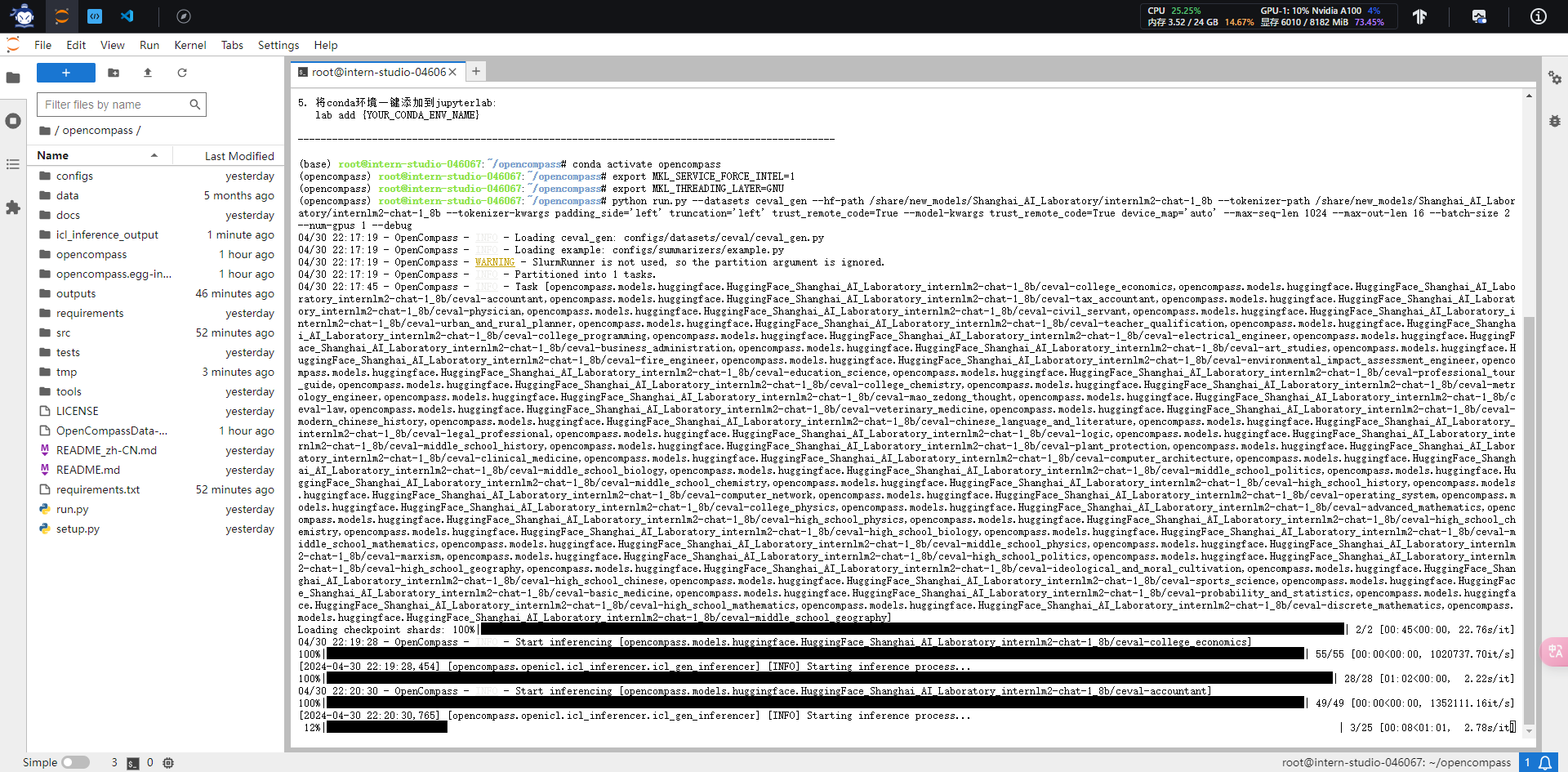Click the compass explore icon
1568x772 pixels.
184,16
